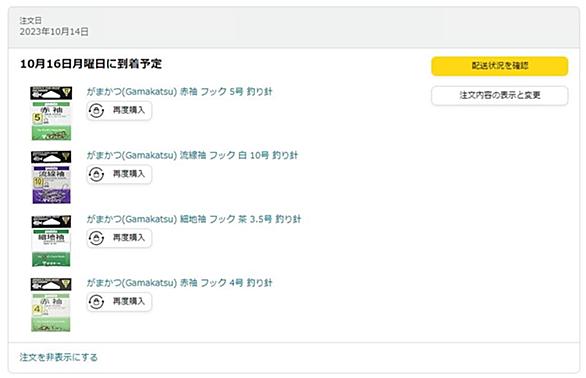Open the 流線袖 フック 白 10号 product link
586x378 pixels.
(x=192, y=155)
